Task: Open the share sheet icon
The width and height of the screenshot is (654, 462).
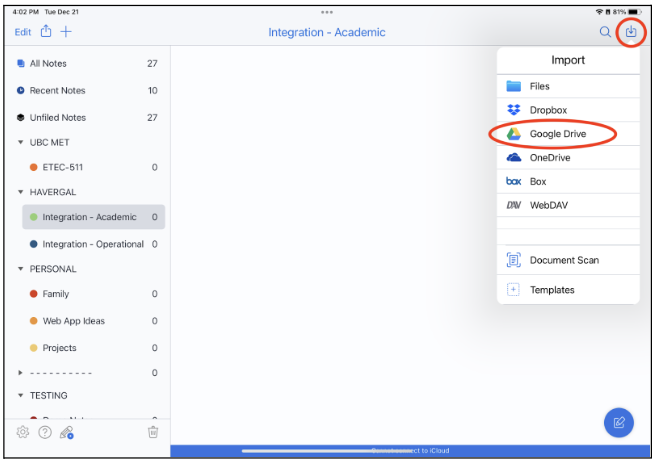Action: click(x=46, y=31)
